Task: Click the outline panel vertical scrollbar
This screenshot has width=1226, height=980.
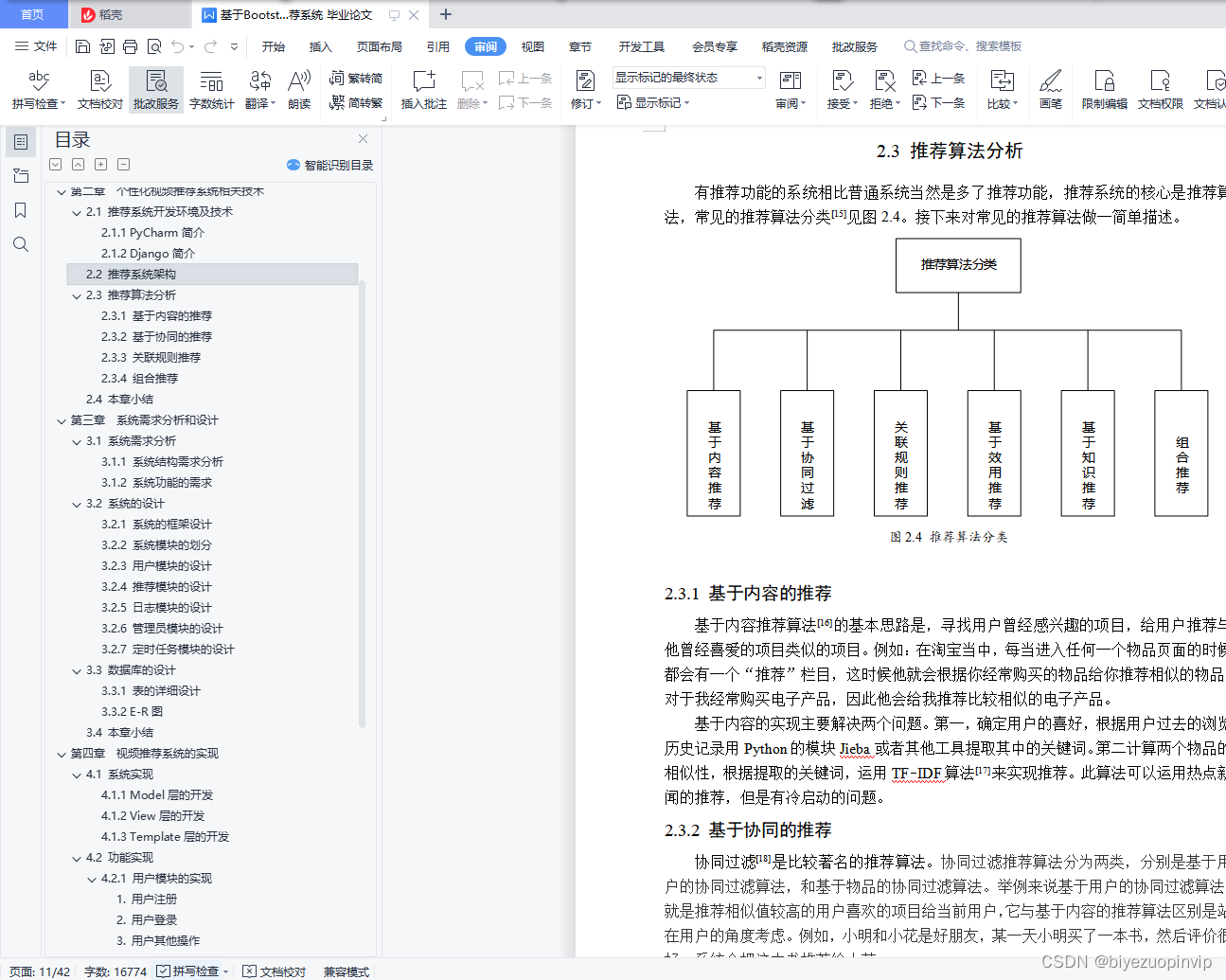Action: [x=362, y=502]
